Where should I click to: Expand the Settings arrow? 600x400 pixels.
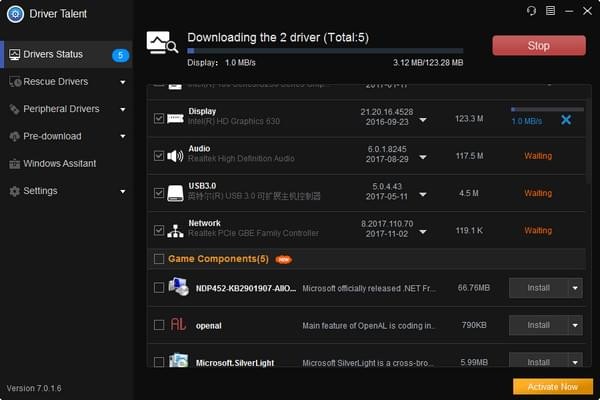coord(123,191)
